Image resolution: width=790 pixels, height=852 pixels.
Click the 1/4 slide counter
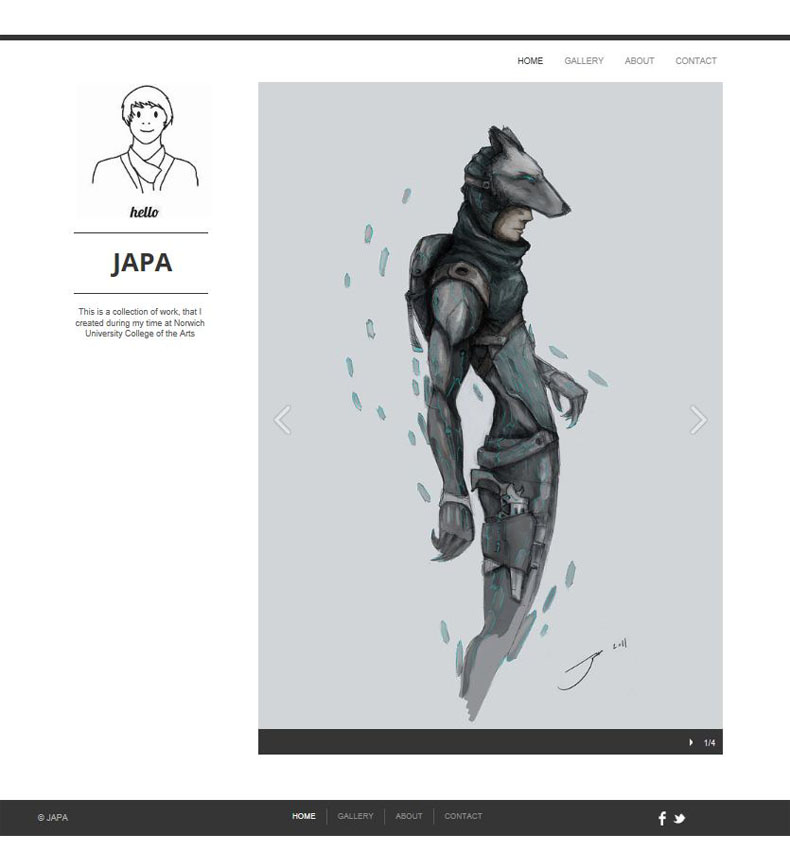[x=710, y=743]
